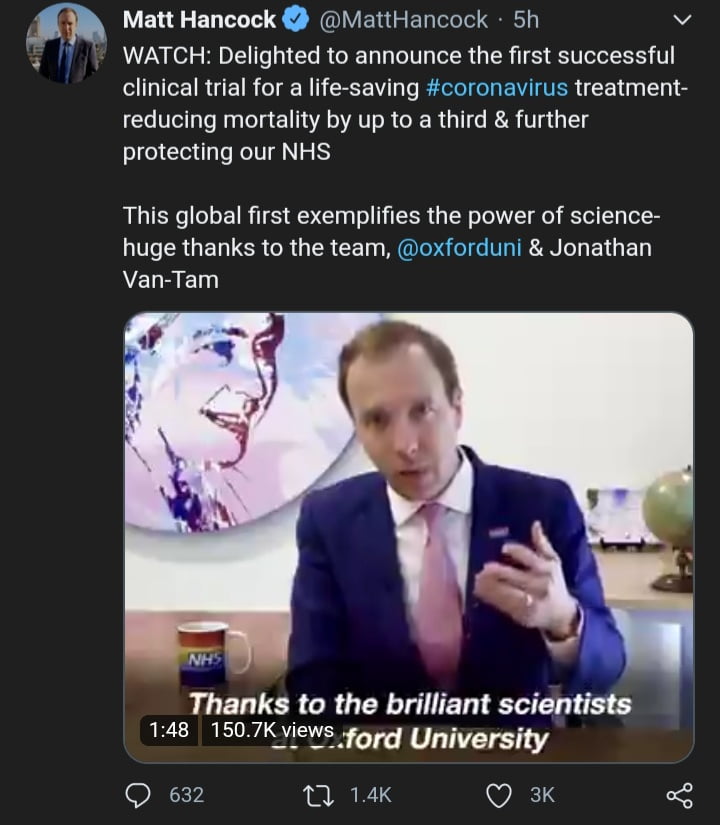Expand the tweet options chevron
Image resolution: width=720 pixels, height=825 pixels.
(684, 19)
